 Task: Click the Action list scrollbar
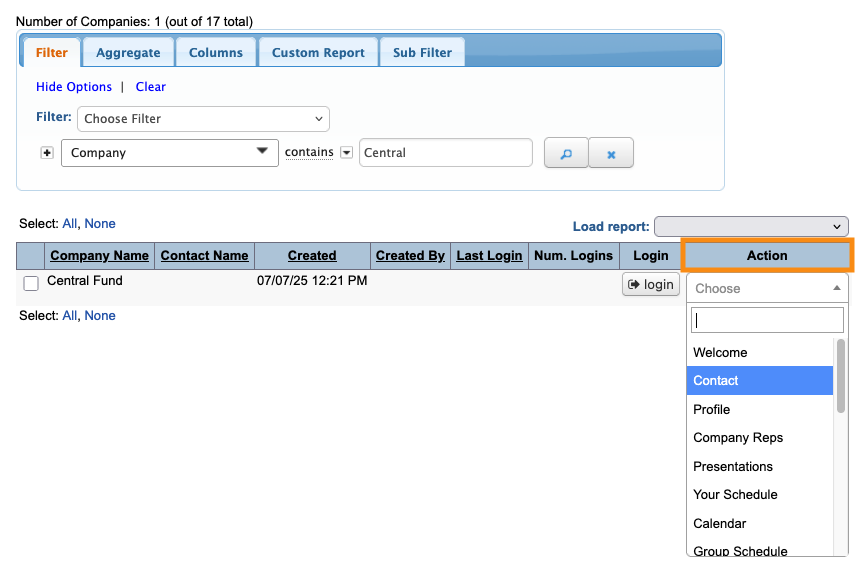[x=841, y=375]
